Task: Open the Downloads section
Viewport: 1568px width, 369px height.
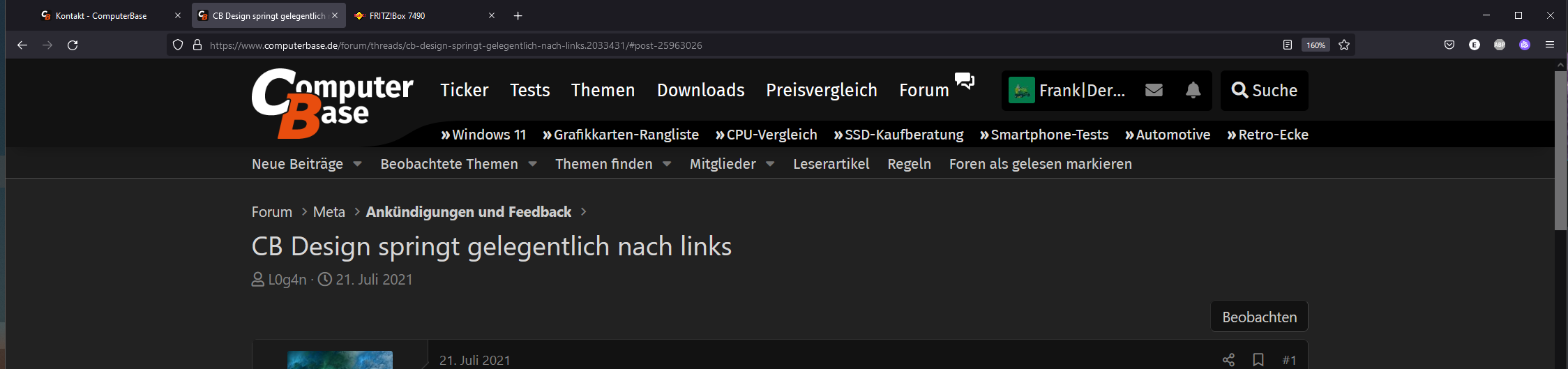Action: click(x=700, y=91)
